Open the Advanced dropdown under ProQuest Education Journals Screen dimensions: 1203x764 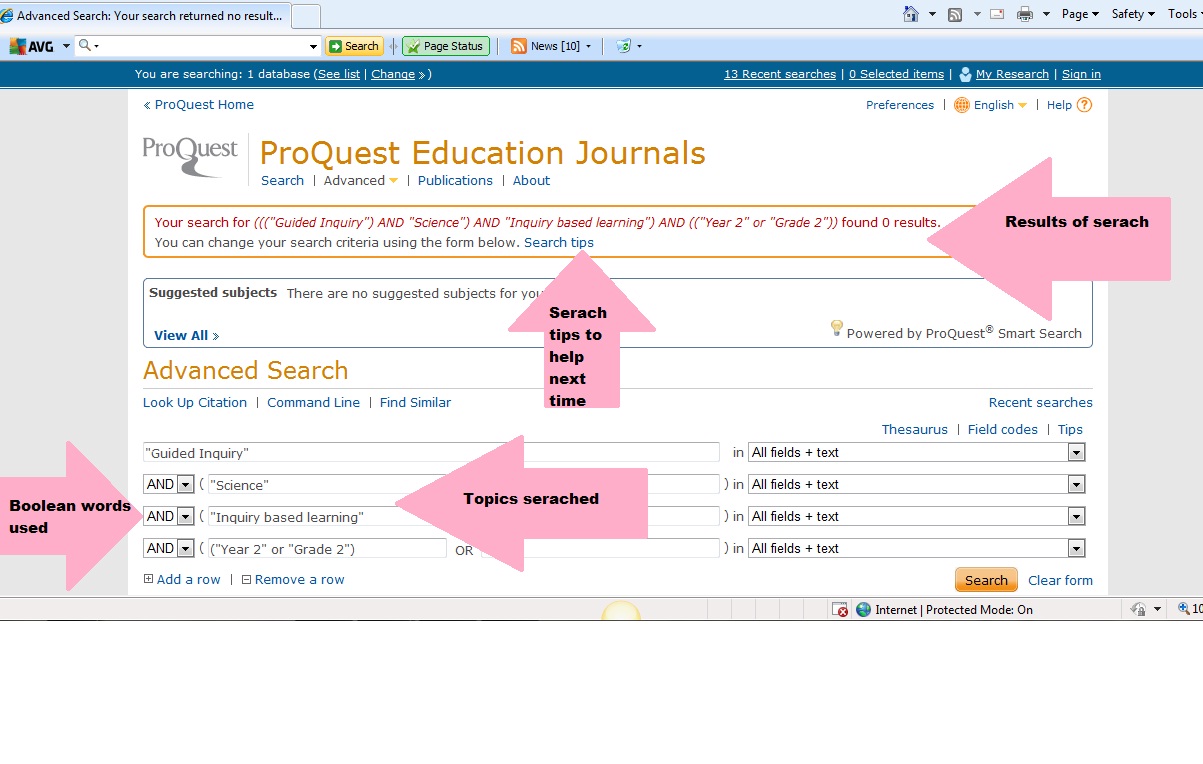(x=360, y=180)
